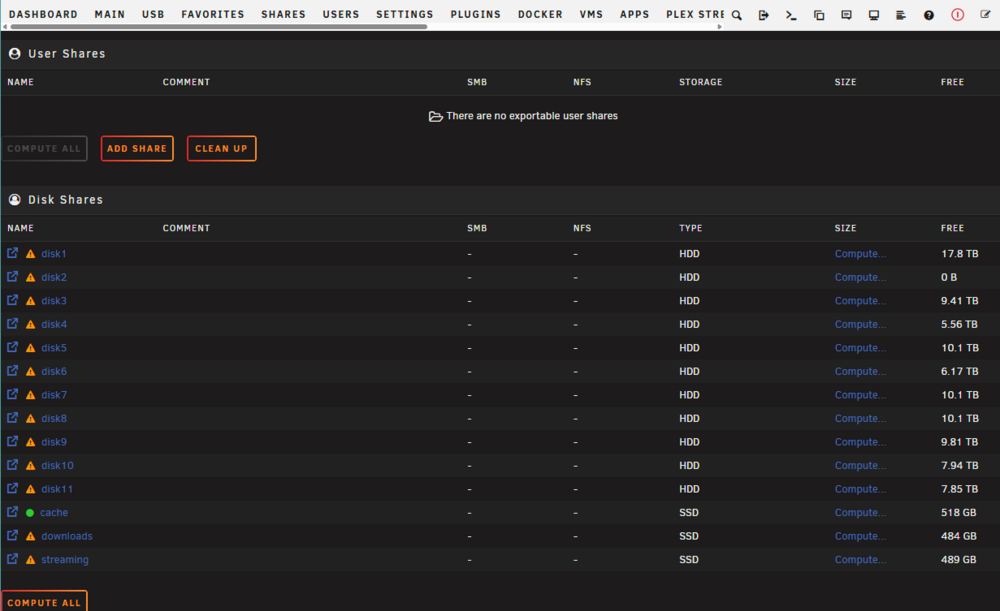The image size is (1000, 611).
Task: Click the User Shares section icon
Action: click(15, 54)
